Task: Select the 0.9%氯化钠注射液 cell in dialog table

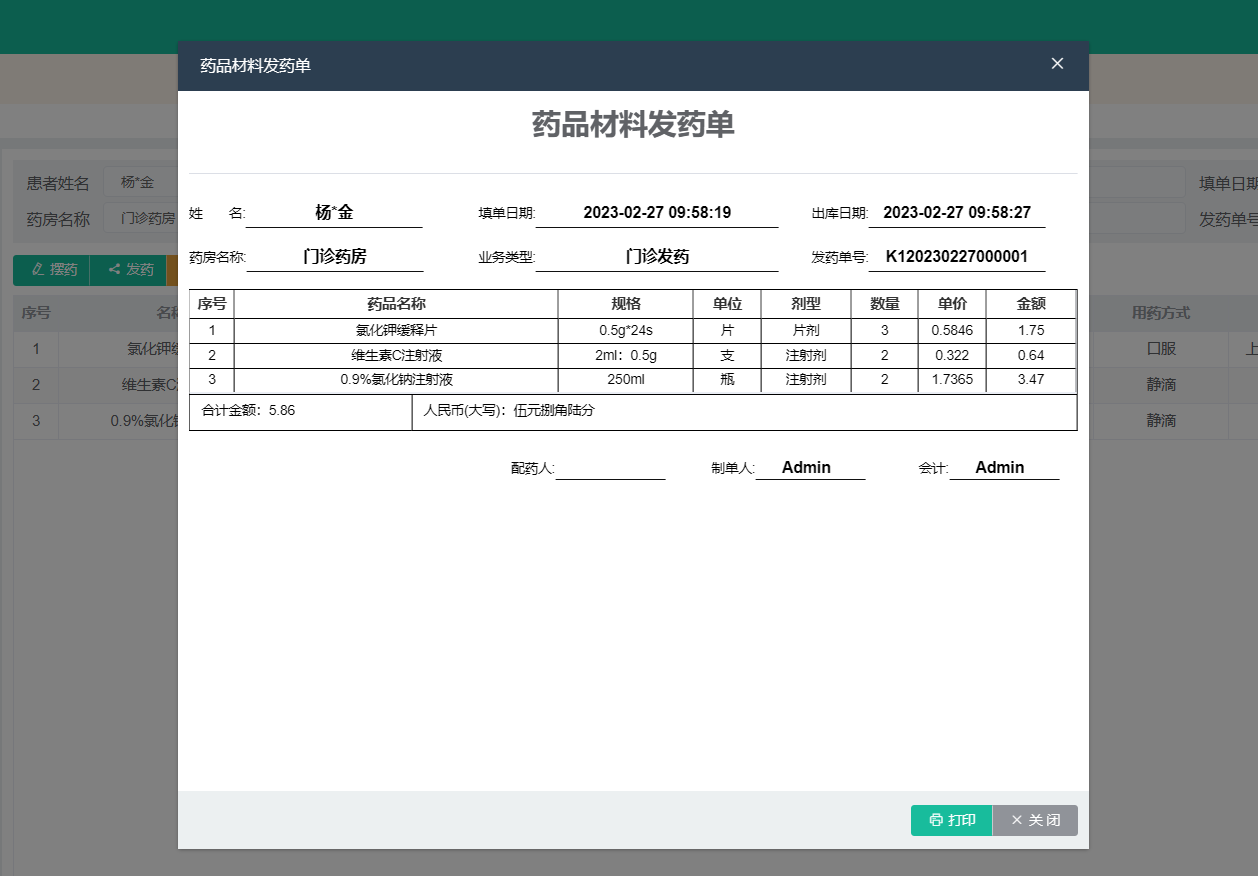Action: click(396, 379)
